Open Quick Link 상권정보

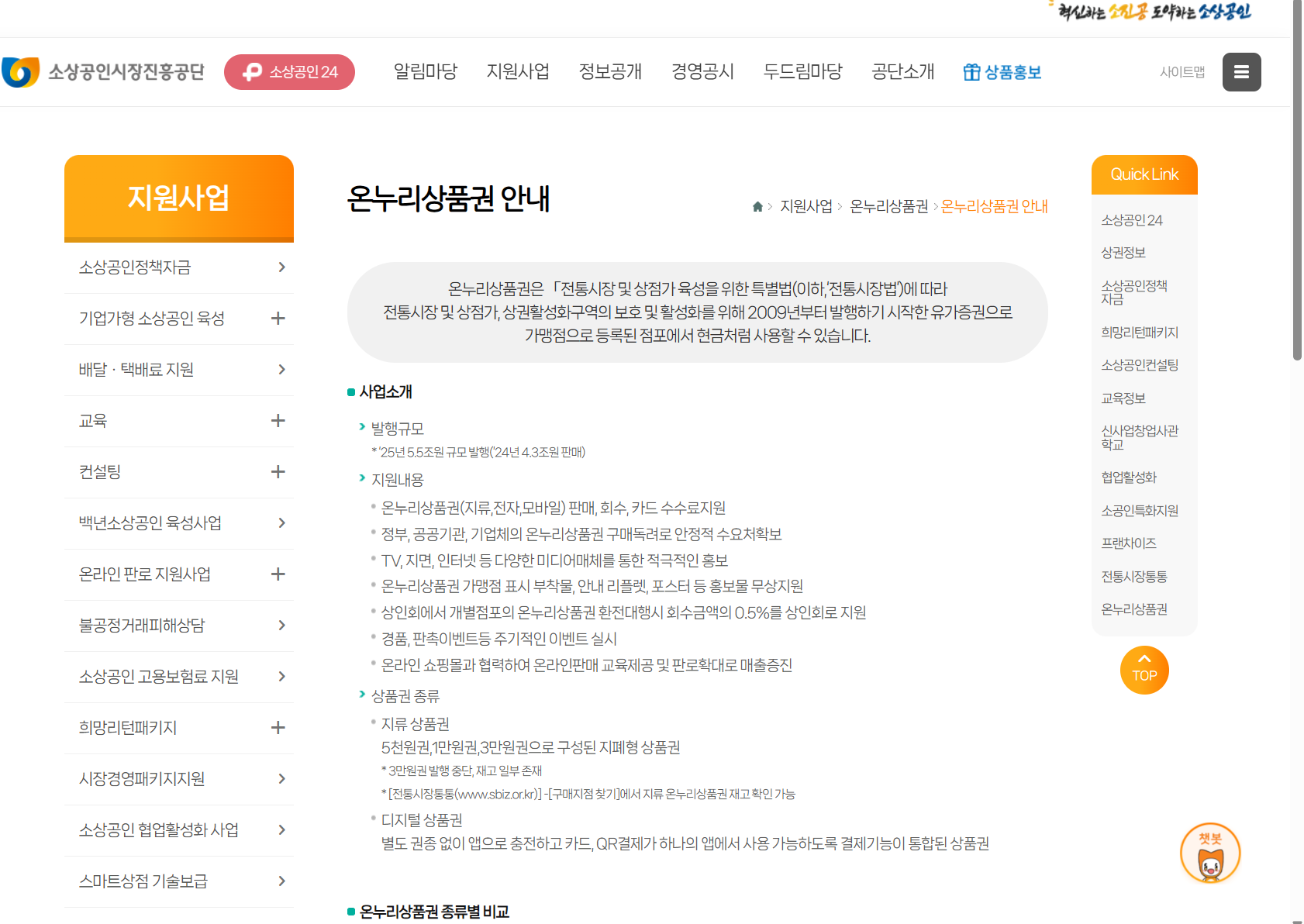click(x=1123, y=253)
